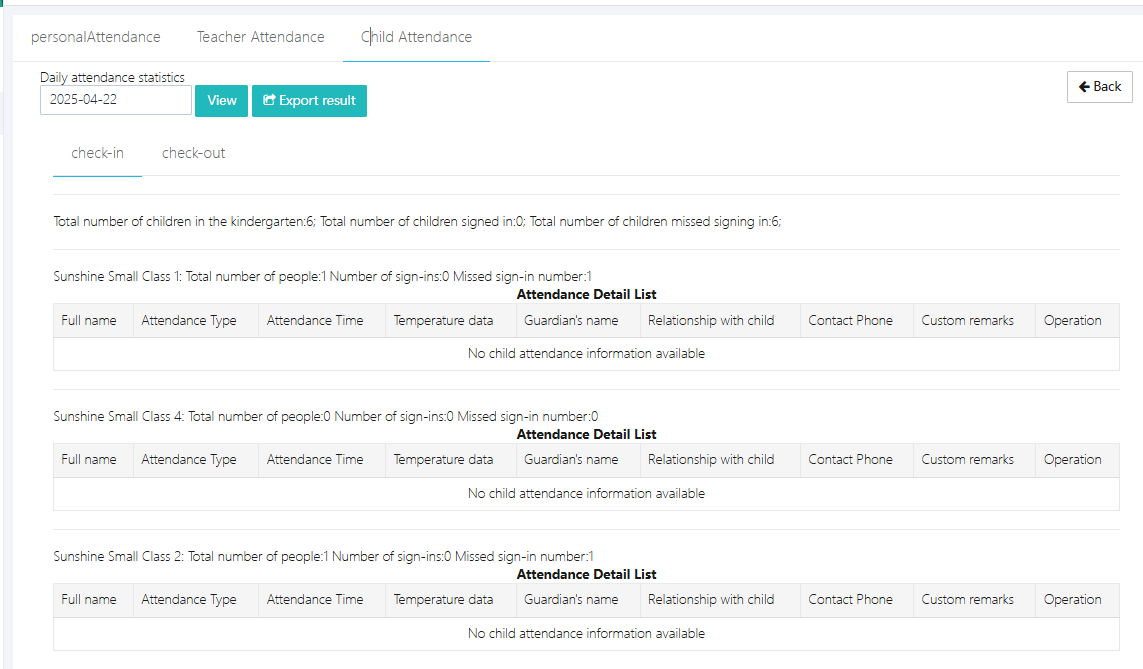Image resolution: width=1143 pixels, height=669 pixels.
Task: Focus the daily attendance date field
Action: point(115,100)
